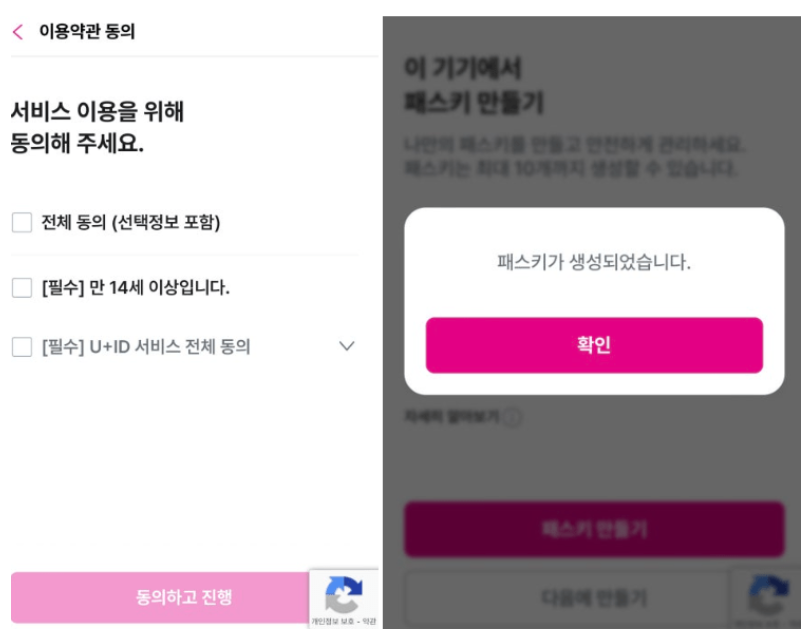Expand the U+ ID 서비스 전체 동의 terms list
This screenshot has width=803, height=629.
click(345, 347)
